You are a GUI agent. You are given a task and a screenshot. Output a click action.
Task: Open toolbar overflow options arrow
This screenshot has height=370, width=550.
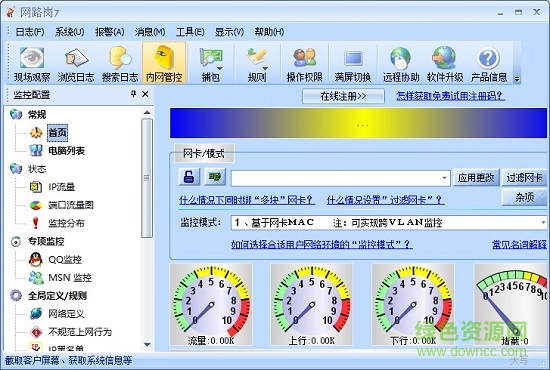pyautogui.click(x=517, y=79)
